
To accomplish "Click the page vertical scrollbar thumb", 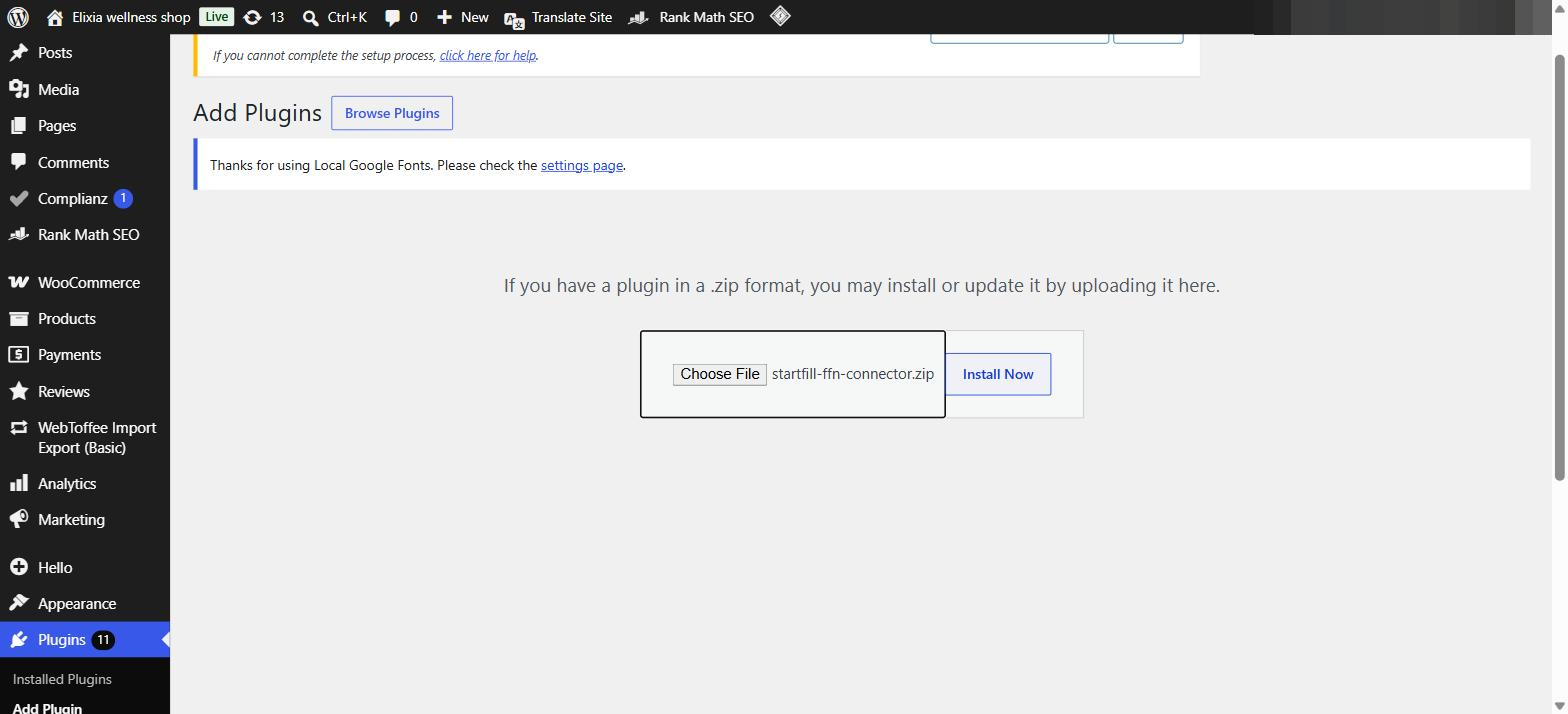I will [x=1559, y=266].
